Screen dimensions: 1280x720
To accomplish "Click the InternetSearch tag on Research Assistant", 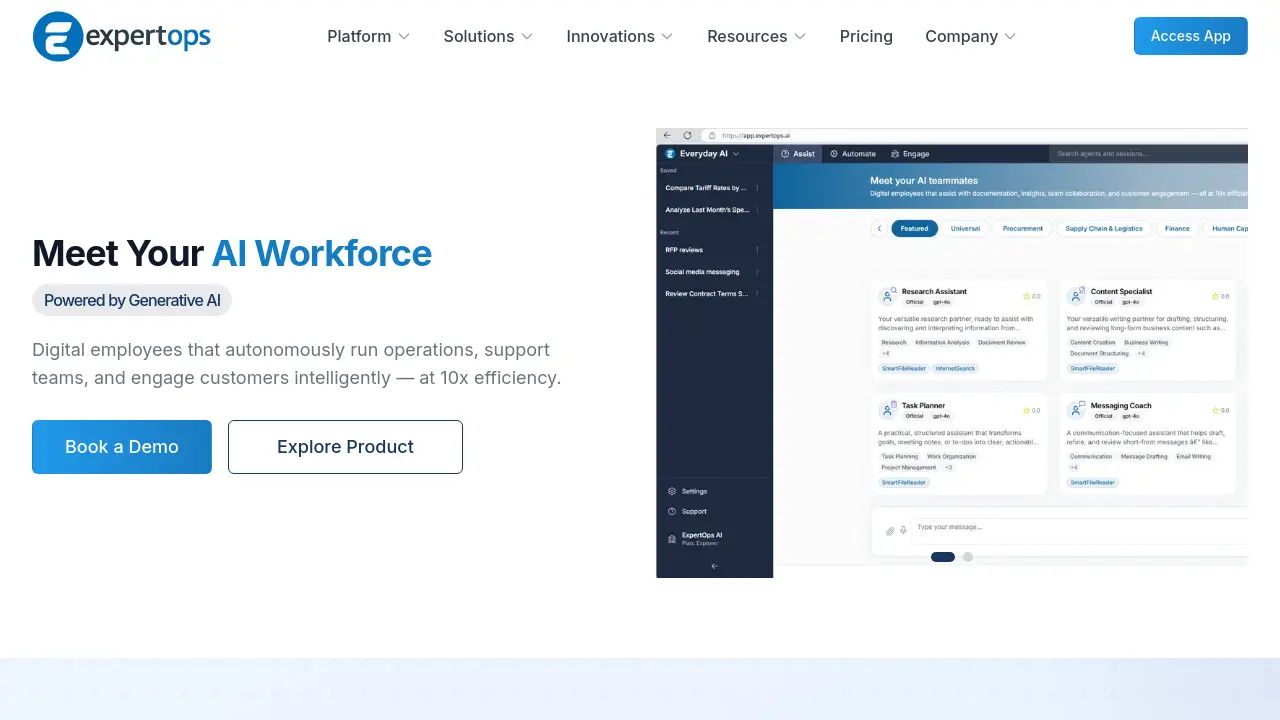I will click(x=955, y=369).
